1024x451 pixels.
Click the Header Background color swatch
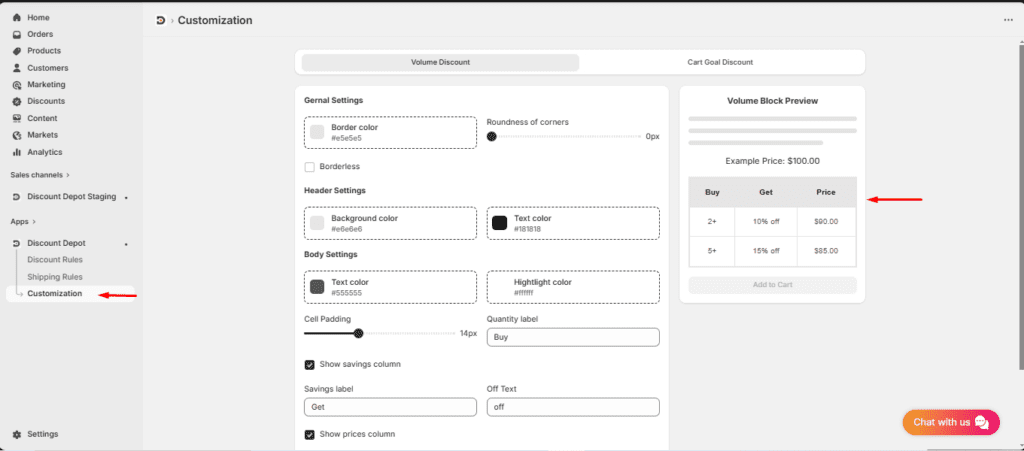pyautogui.click(x=317, y=223)
